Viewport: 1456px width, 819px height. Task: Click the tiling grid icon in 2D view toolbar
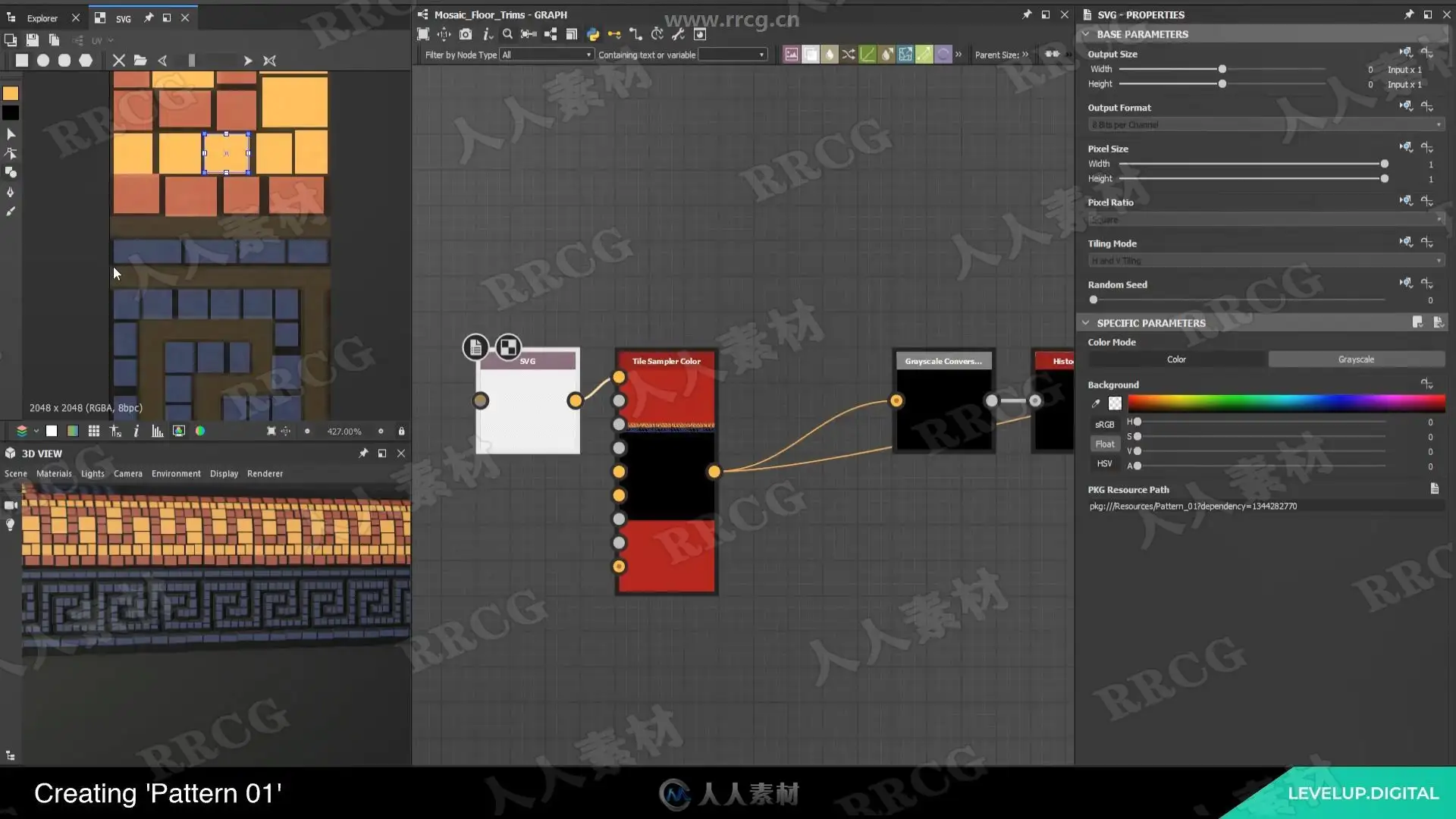[94, 431]
